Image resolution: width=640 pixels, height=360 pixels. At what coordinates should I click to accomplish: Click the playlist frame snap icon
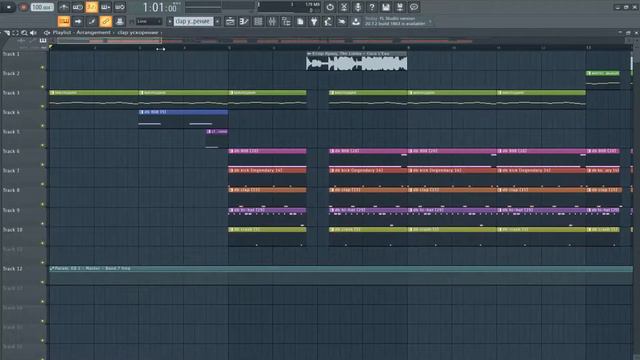point(15,33)
